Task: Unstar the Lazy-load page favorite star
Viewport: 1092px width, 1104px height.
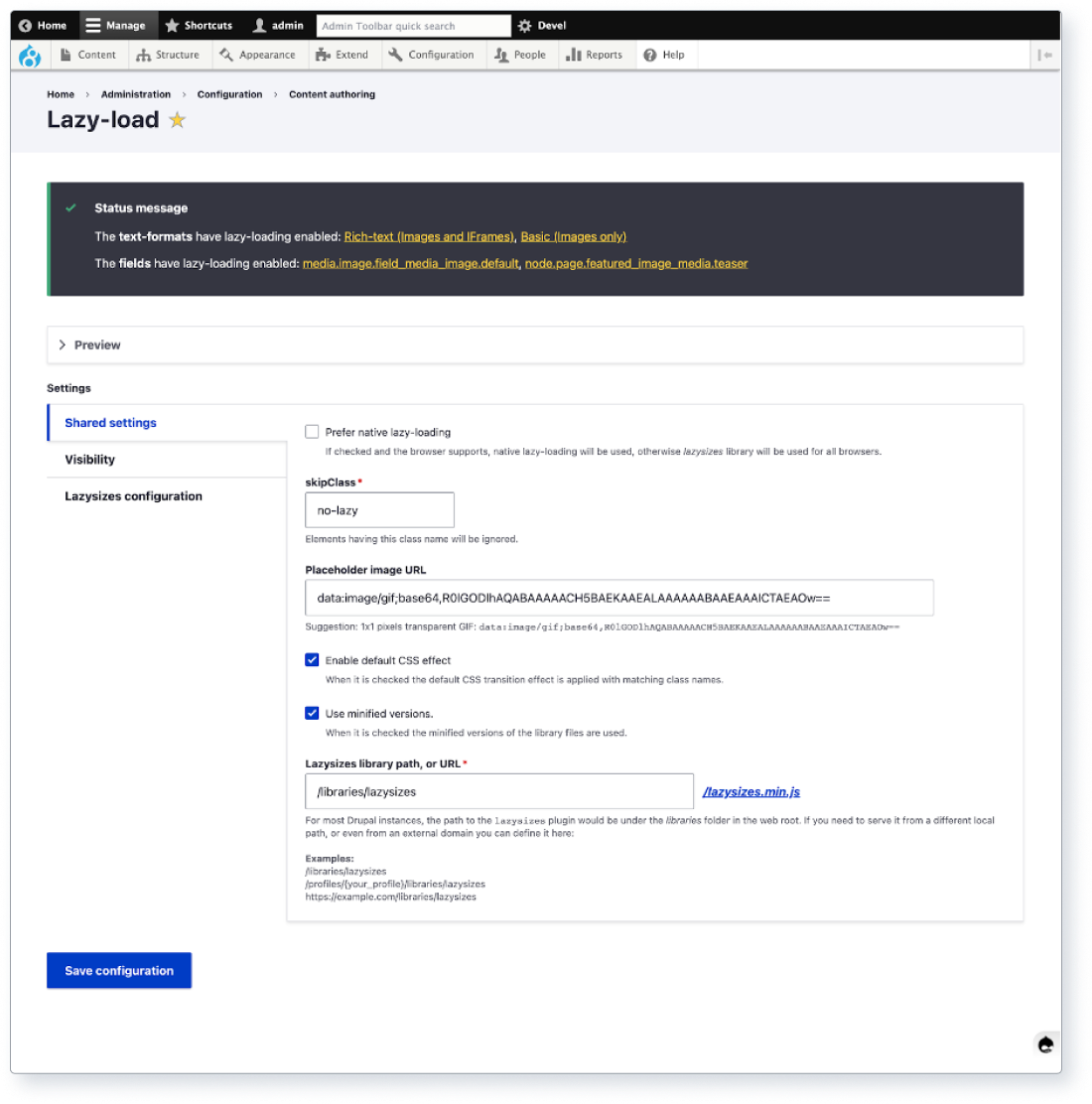Action: pos(177,119)
